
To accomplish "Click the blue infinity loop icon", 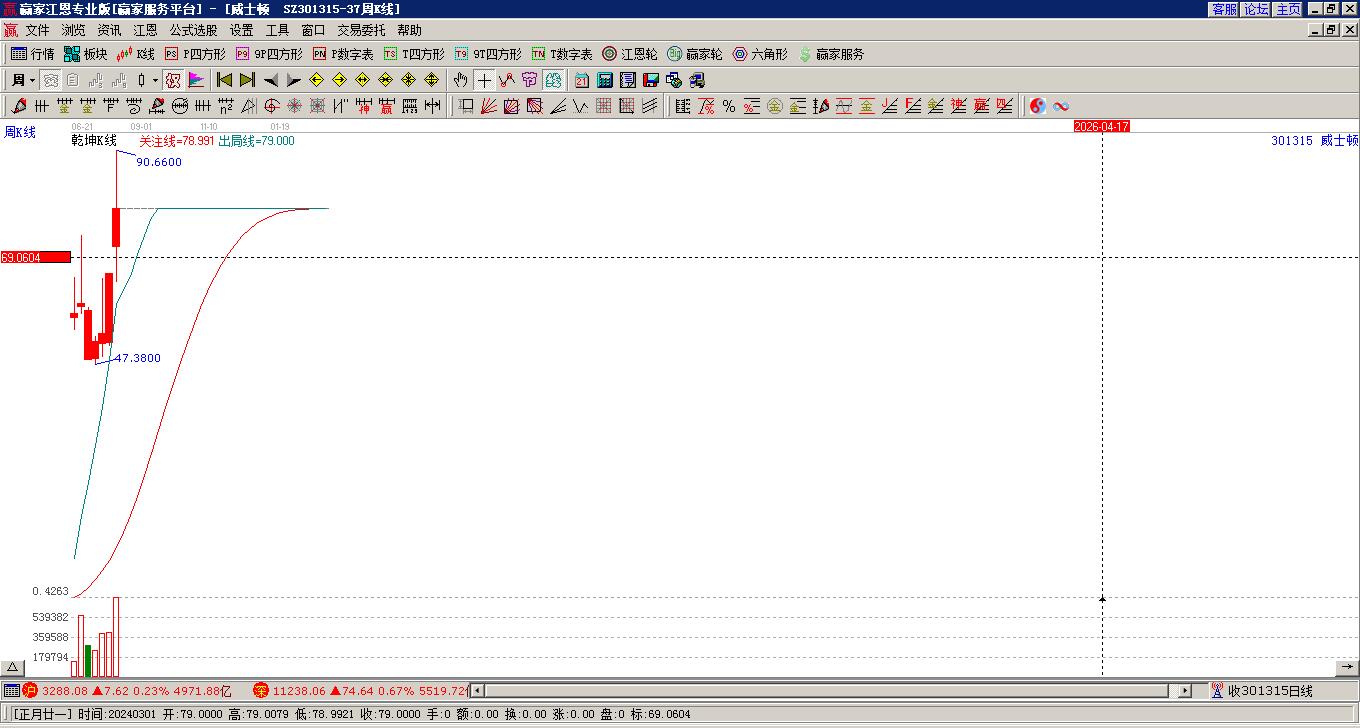I will pyautogui.click(x=1061, y=106).
